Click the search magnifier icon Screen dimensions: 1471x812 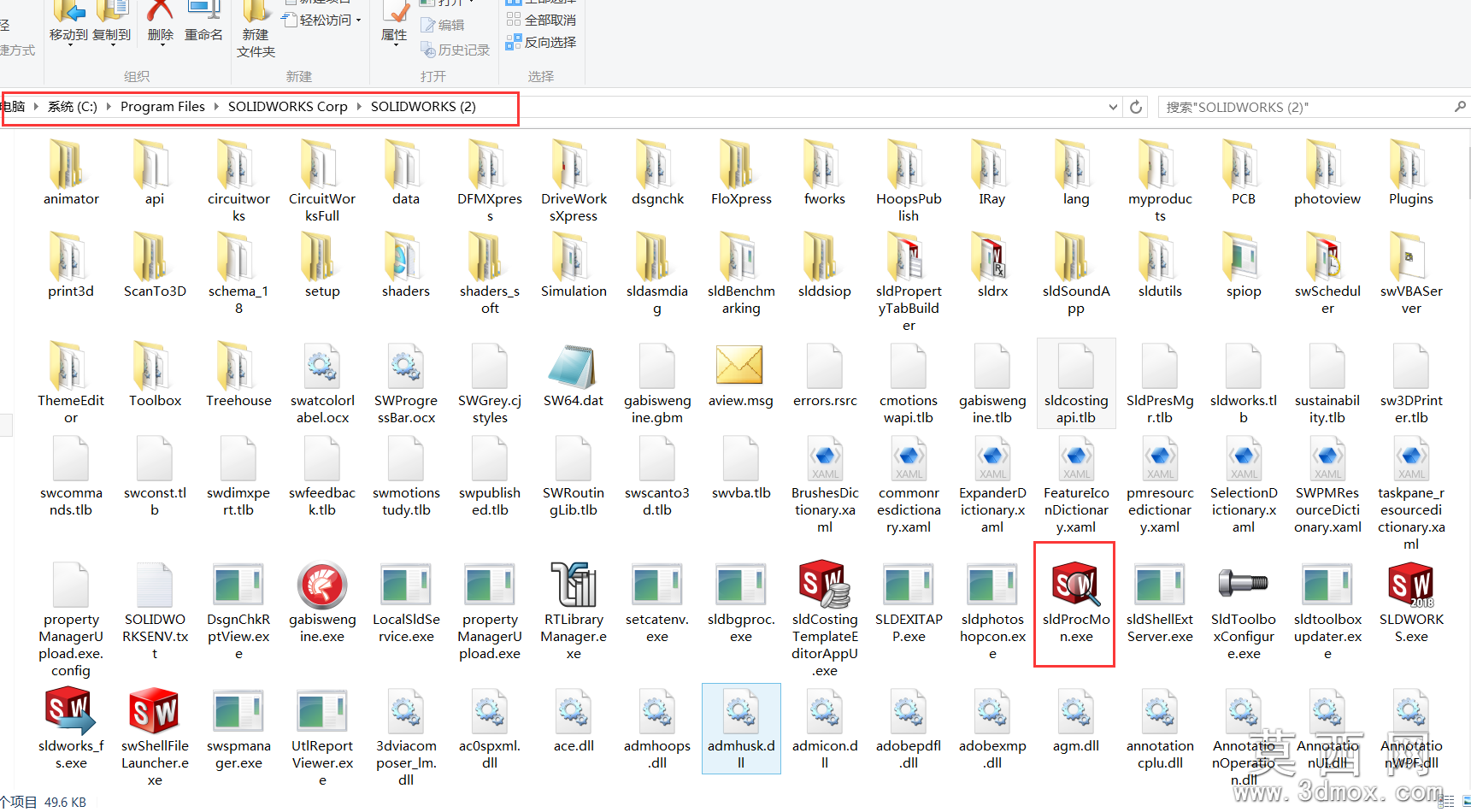click(x=1460, y=107)
